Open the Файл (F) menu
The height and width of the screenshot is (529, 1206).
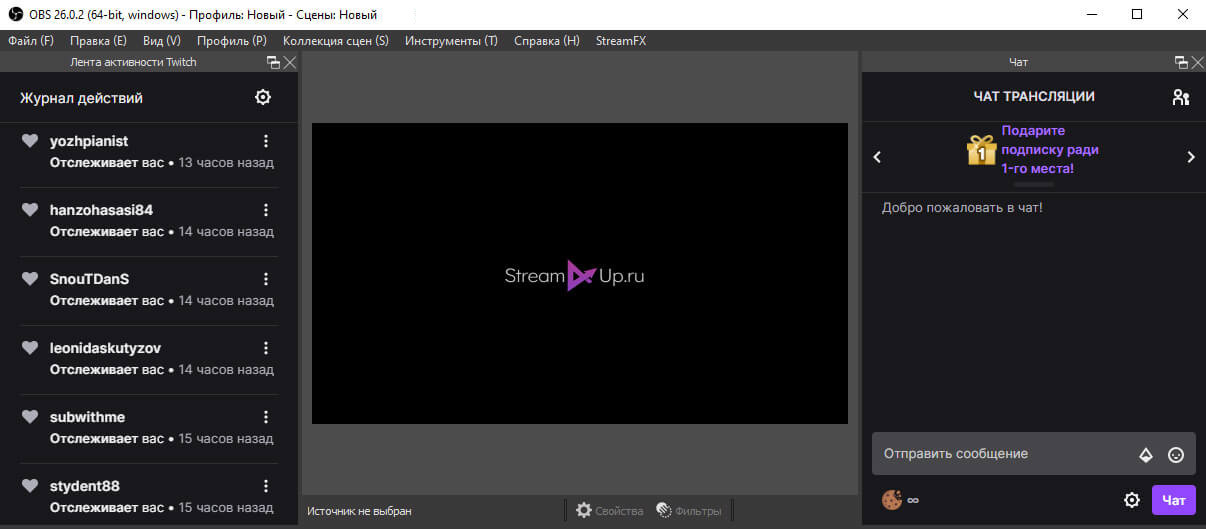(30, 41)
